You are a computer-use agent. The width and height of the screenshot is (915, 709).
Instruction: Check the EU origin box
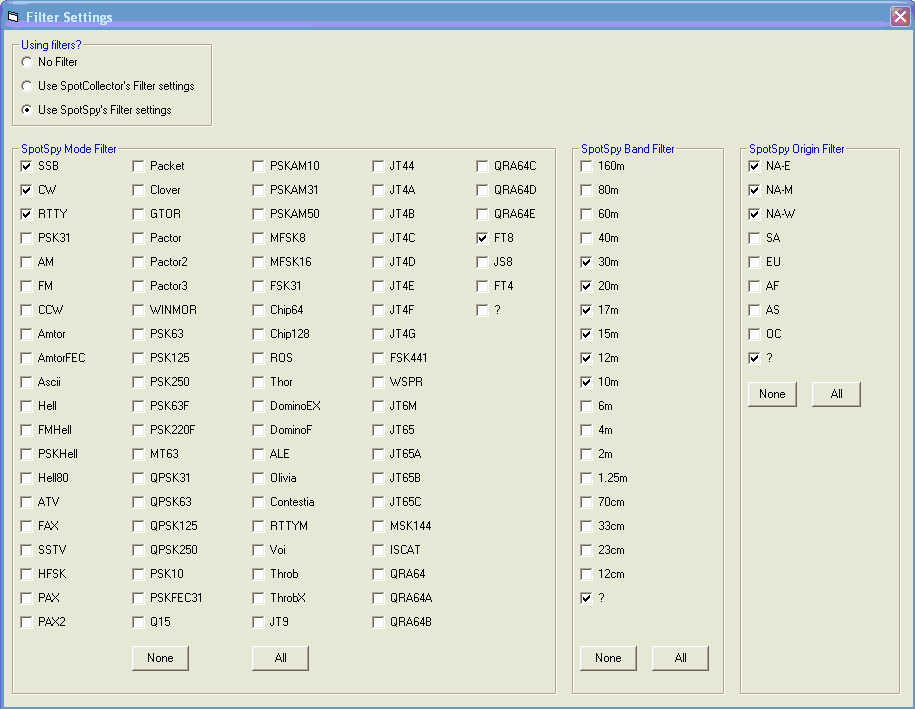pos(755,262)
